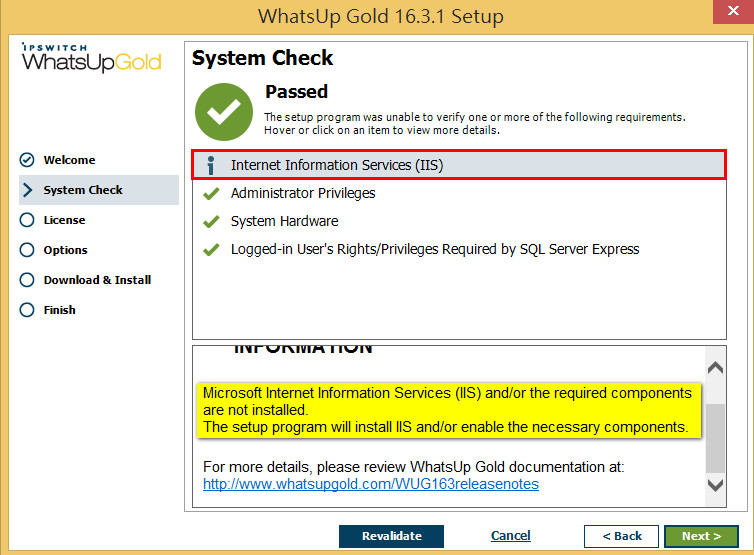Click the empty circle icon next to Finish
Viewport: 754px width, 555px height.
click(x=27, y=310)
